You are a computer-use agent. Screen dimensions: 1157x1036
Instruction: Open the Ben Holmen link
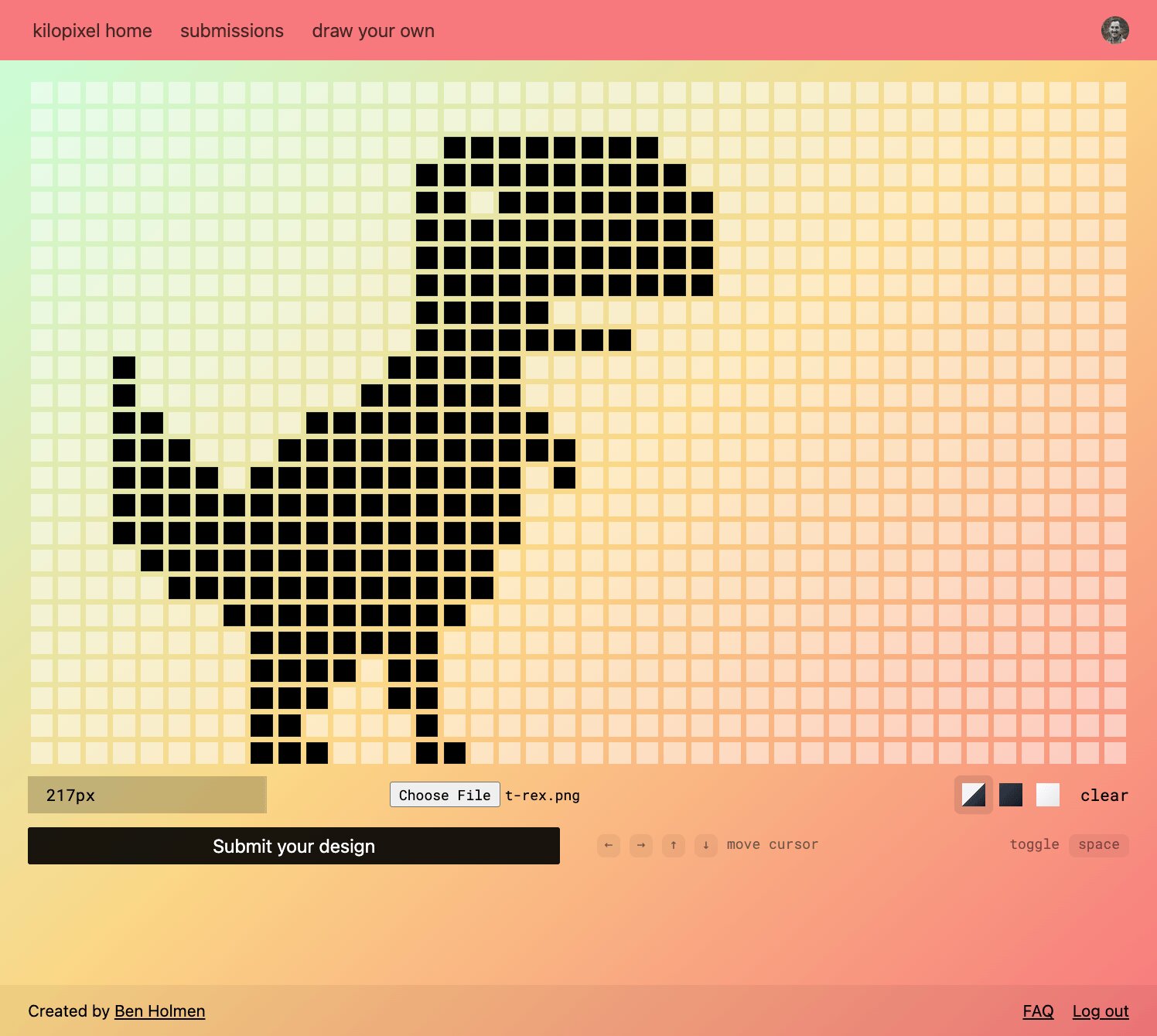click(159, 1011)
